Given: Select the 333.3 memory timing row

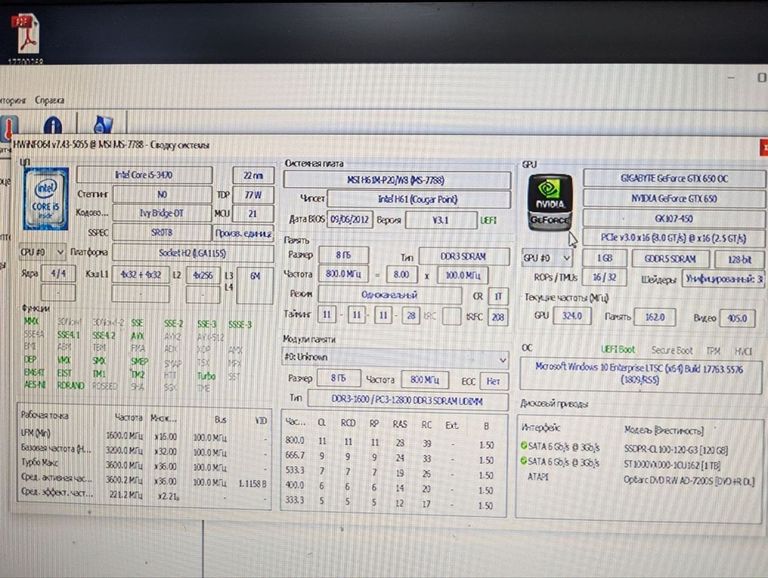Looking at the screenshot, I should tap(393, 502).
